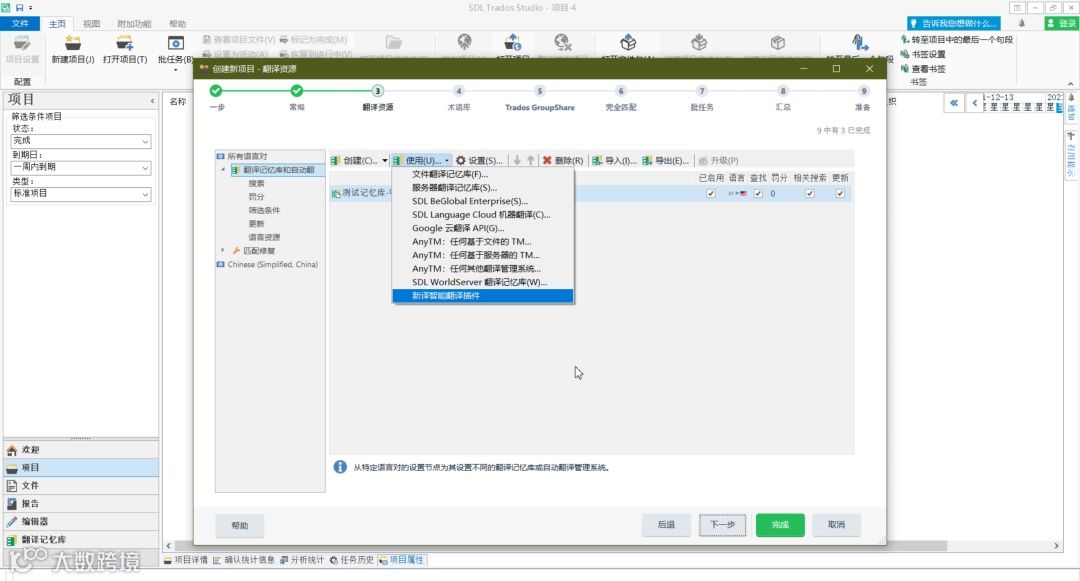The width and height of the screenshot is (1080, 581).
Task: Click the Tell me what you want search box
Action: (953, 23)
